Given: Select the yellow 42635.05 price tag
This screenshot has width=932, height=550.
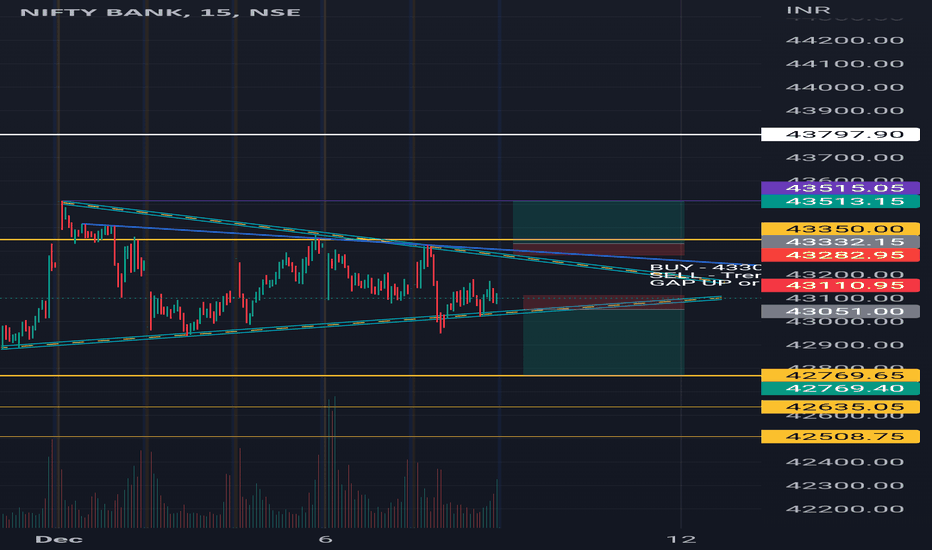Looking at the screenshot, I should coord(840,407).
